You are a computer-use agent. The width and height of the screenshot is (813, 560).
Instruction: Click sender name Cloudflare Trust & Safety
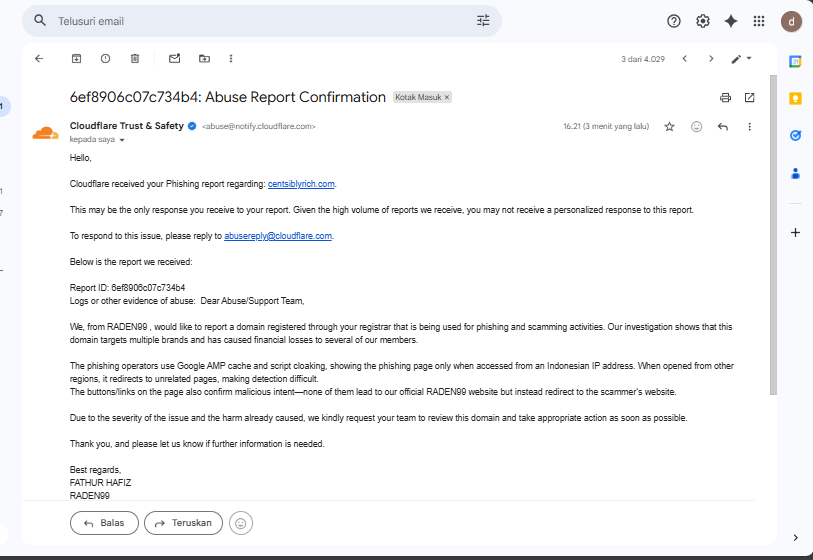tap(127, 126)
